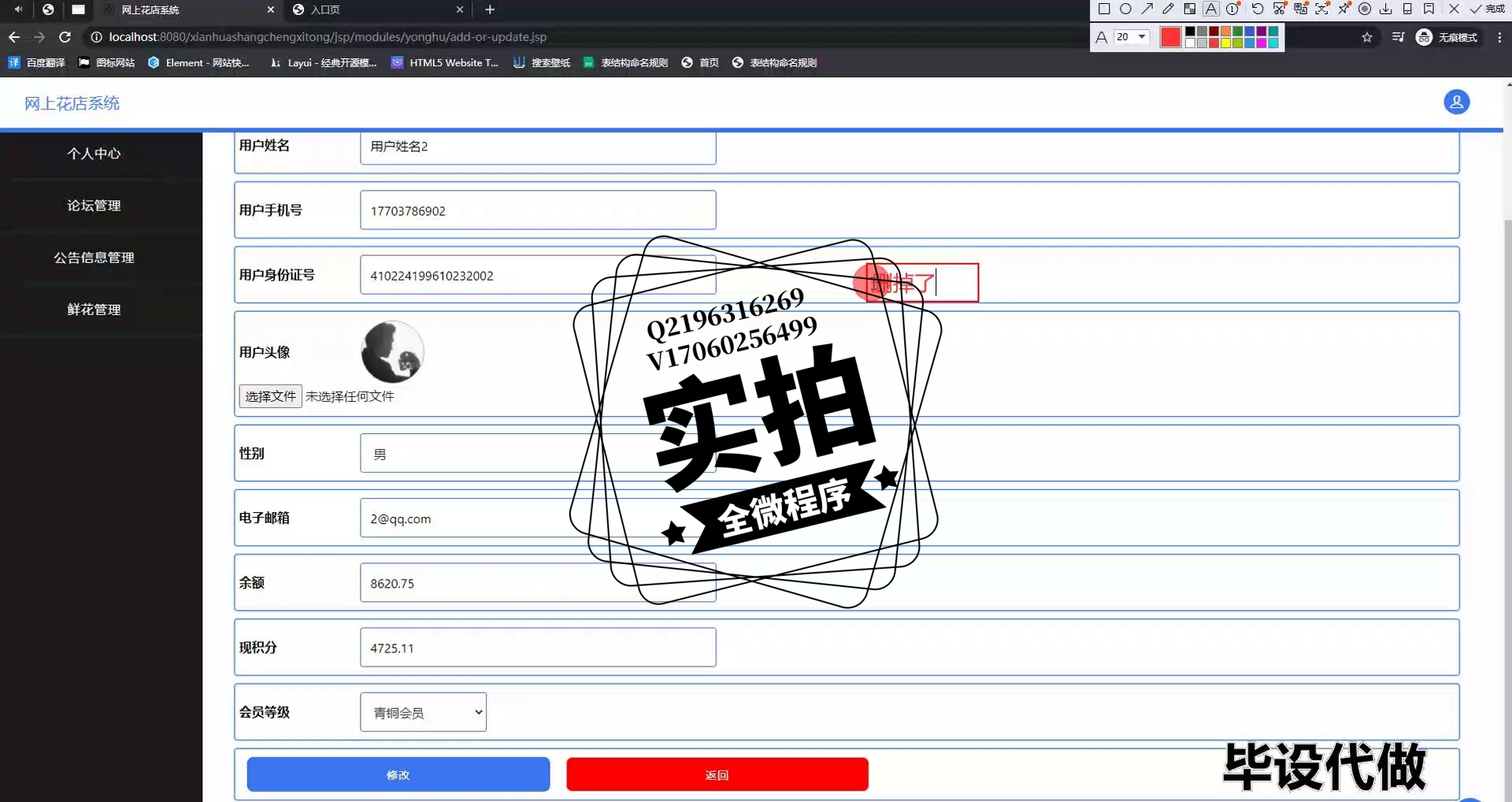Open 个人中心 in the sidebar
Screen dimensions: 1512x802
(x=94, y=154)
